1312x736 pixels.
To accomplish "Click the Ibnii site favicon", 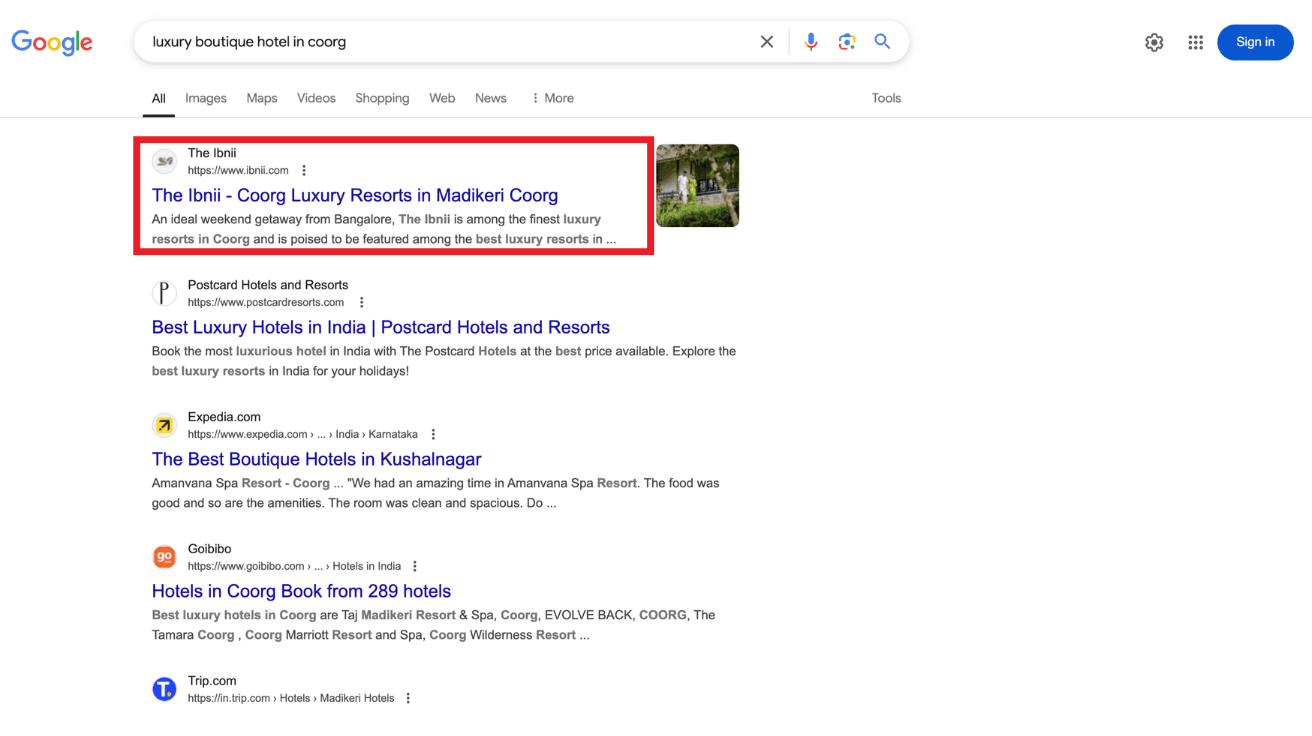I will coord(164,161).
